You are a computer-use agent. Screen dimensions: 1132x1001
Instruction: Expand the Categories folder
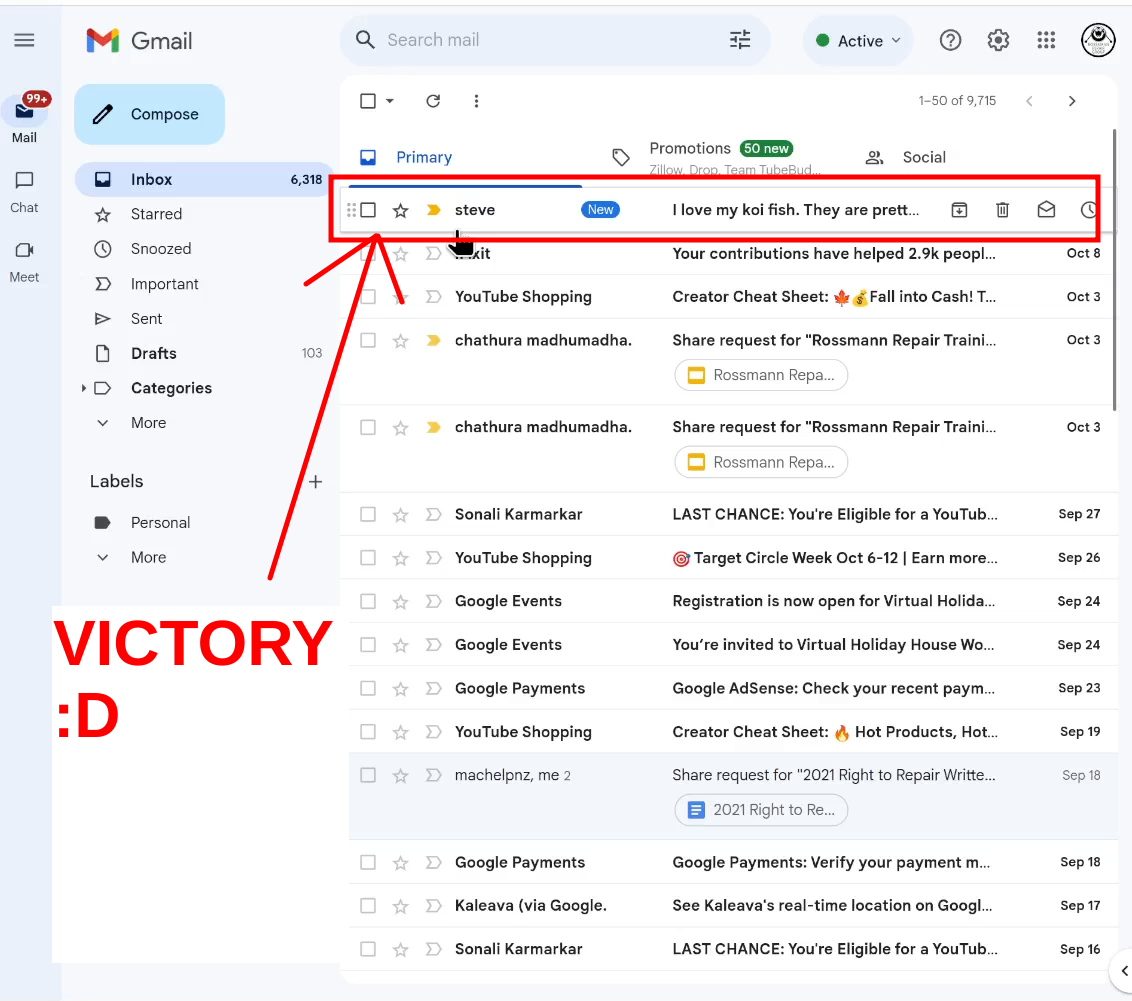[84, 388]
